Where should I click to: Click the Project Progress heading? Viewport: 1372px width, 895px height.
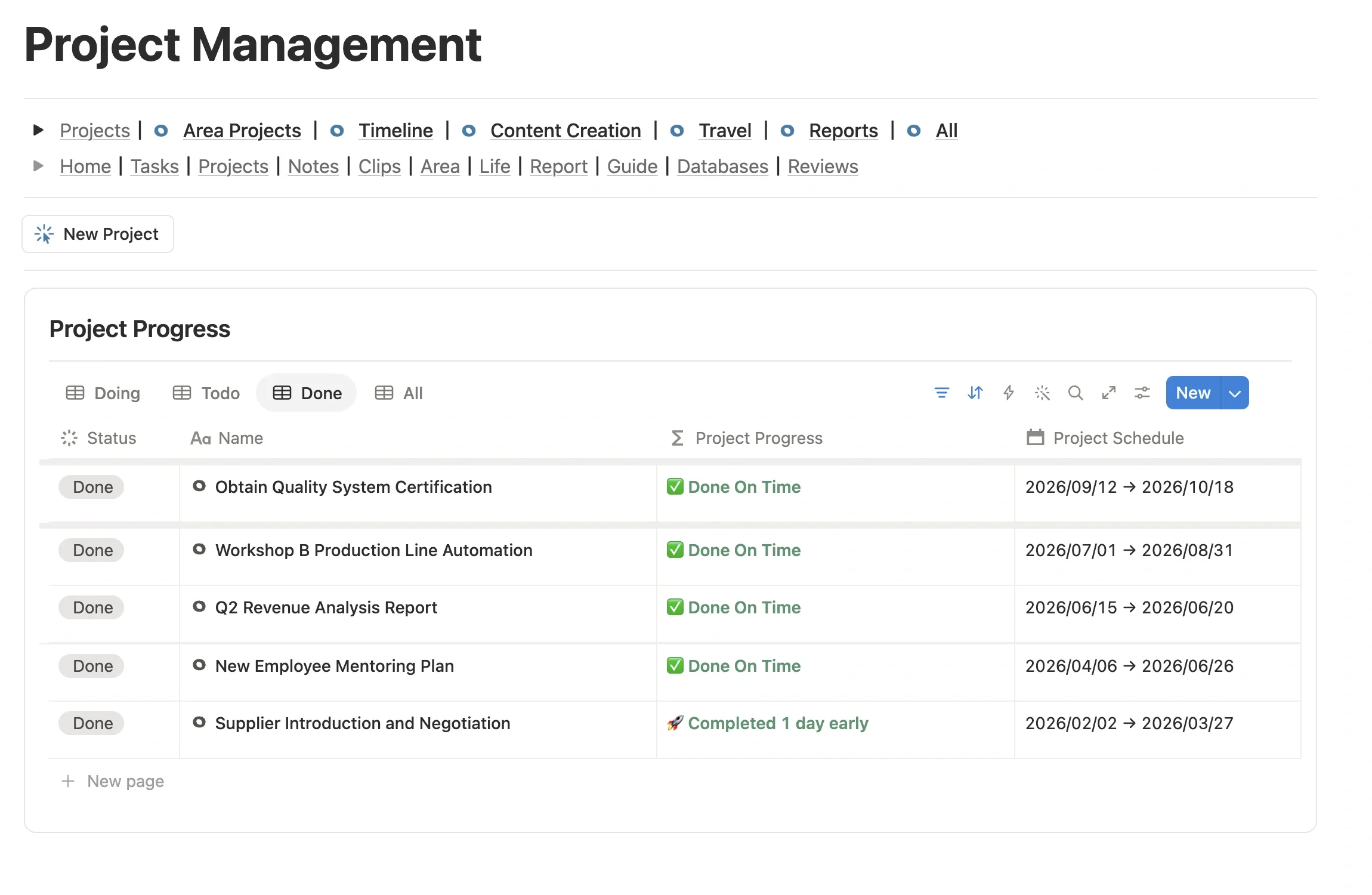(x=140, y=329)
